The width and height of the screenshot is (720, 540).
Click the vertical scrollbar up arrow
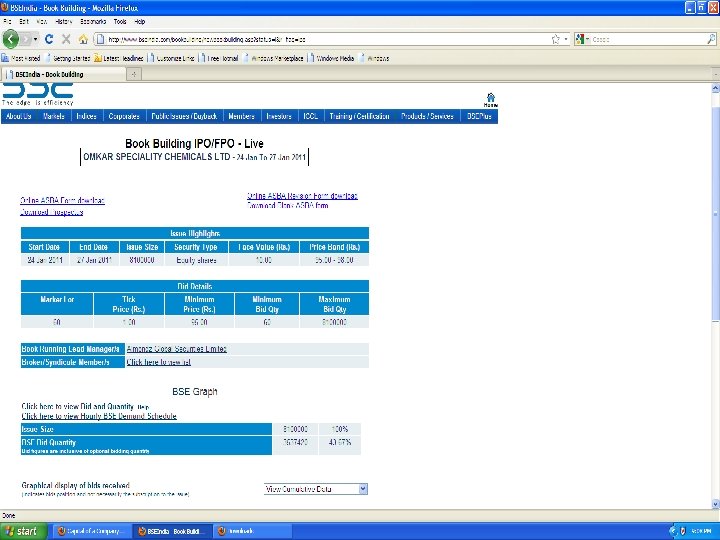[715, 88]
